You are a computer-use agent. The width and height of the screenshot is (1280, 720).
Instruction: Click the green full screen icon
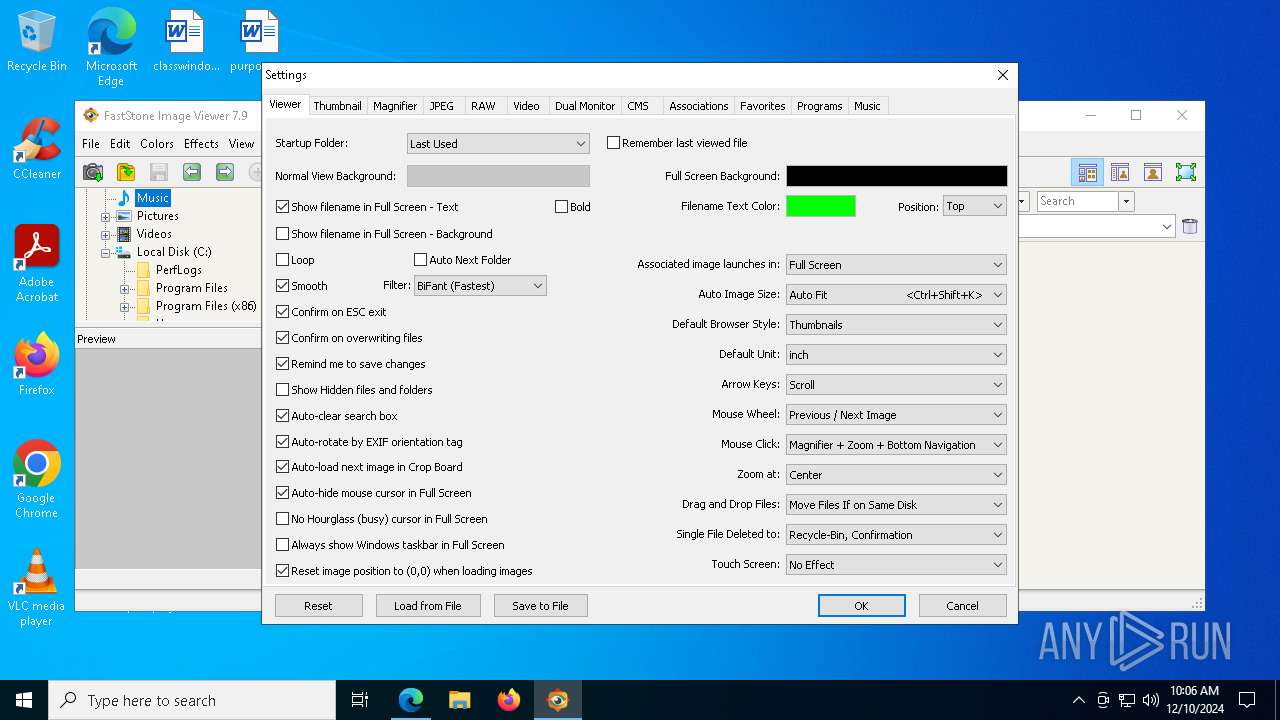tap(1186, 172)
